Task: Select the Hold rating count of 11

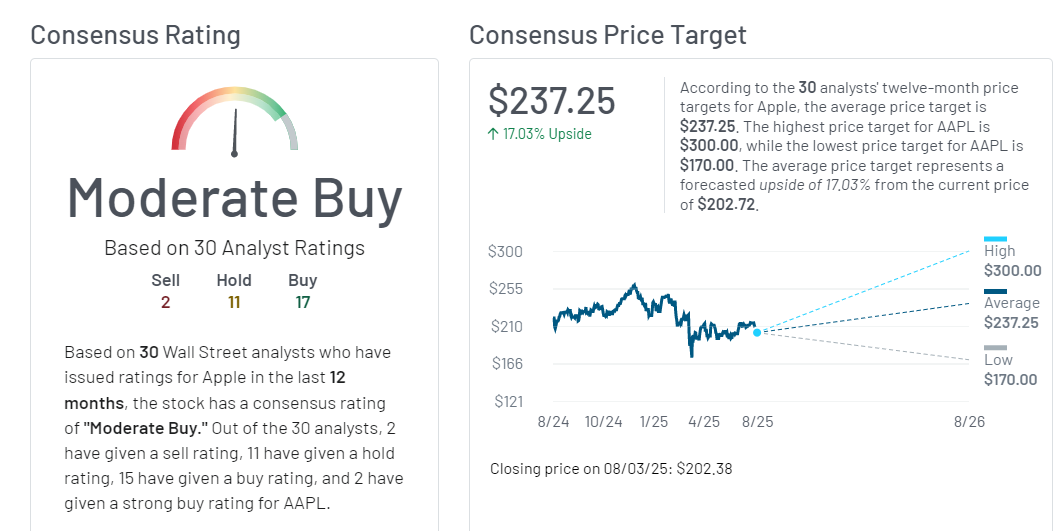Action: pos(234,301)
